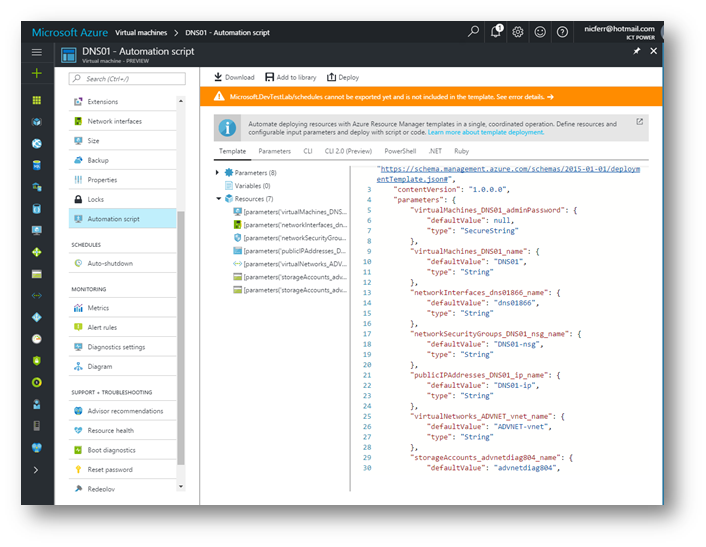The width and height of the screenshot is (706, 547).
Task: Open the Size menu item
Action: click(x=122, y=140)
